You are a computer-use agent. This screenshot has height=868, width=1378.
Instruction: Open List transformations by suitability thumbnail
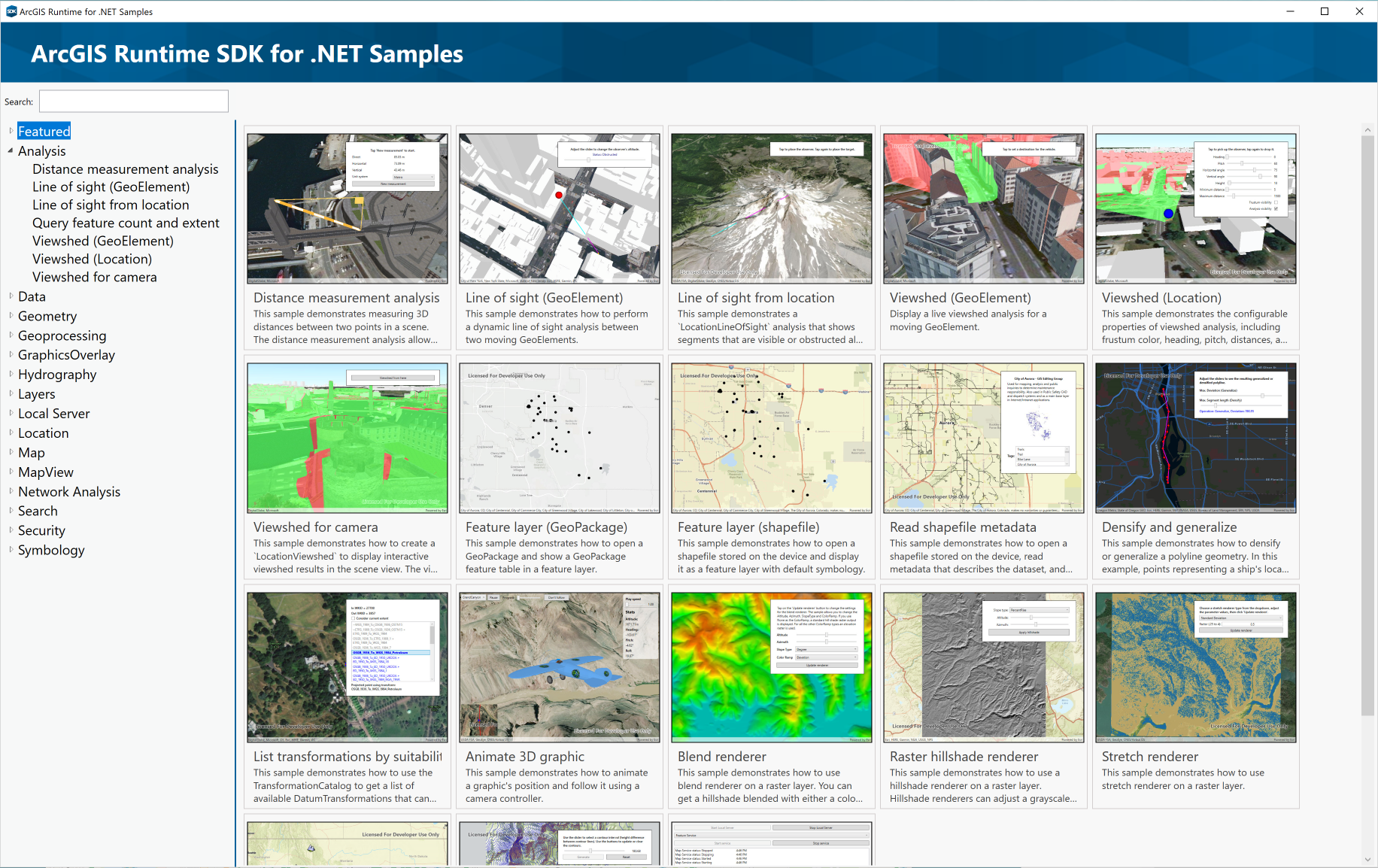click(348, 667)
